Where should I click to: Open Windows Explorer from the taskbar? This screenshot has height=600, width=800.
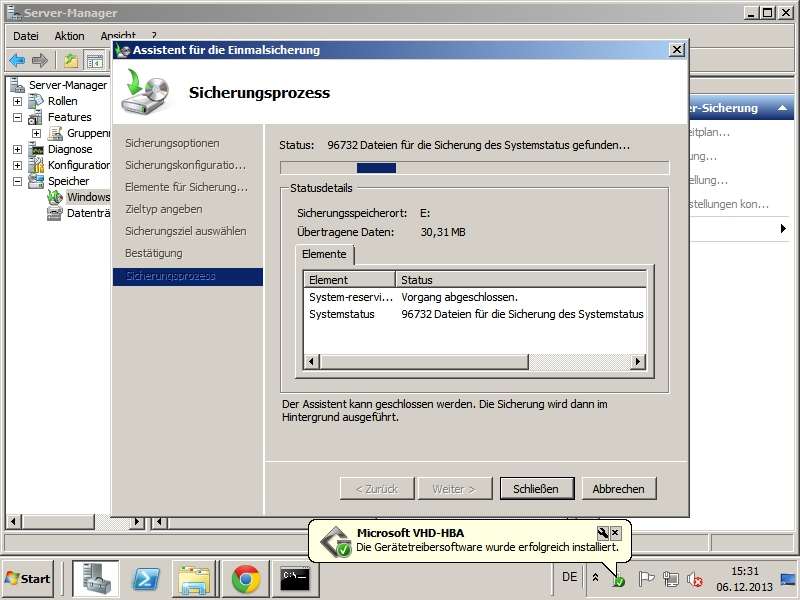194,579
